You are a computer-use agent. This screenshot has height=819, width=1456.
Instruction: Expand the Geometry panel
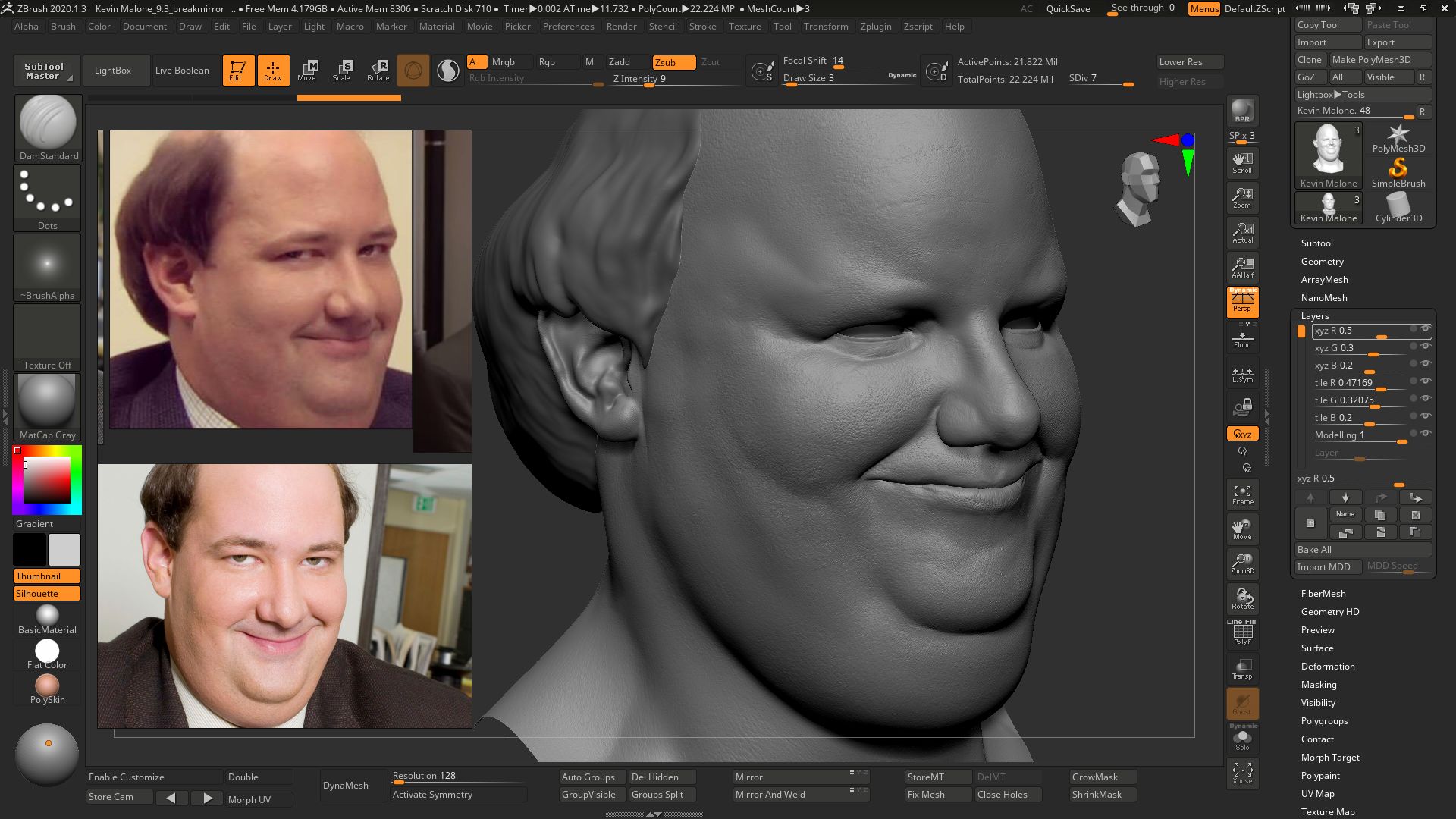1322,261
